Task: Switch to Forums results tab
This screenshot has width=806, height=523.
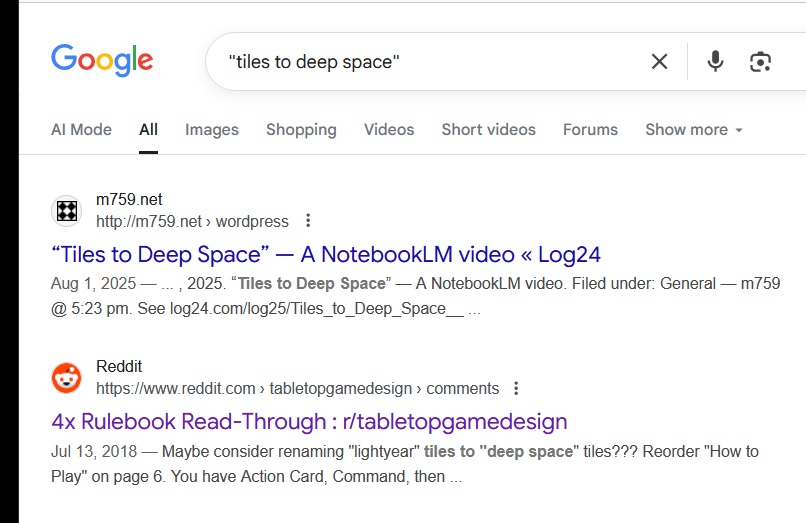Action: tap(590, 130)
